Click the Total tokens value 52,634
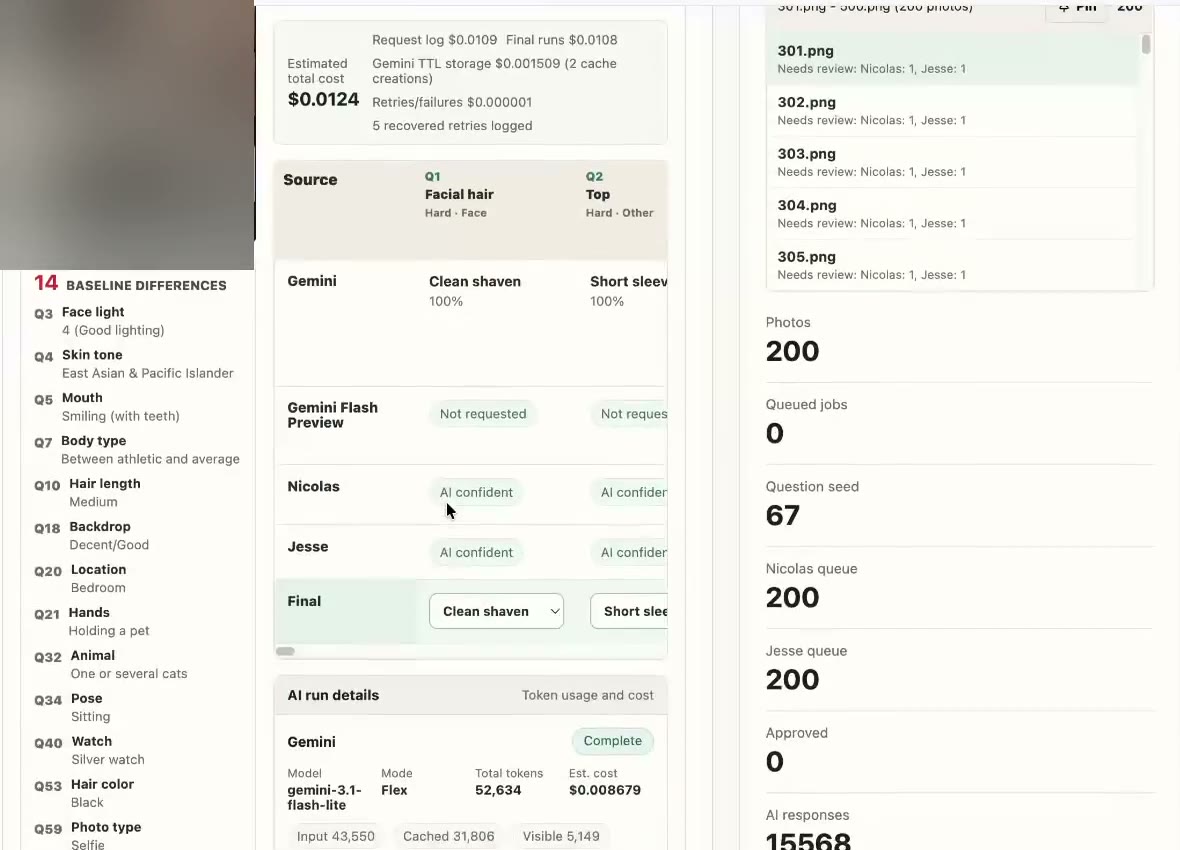The image size is (1180, 850). click(498, 790)
